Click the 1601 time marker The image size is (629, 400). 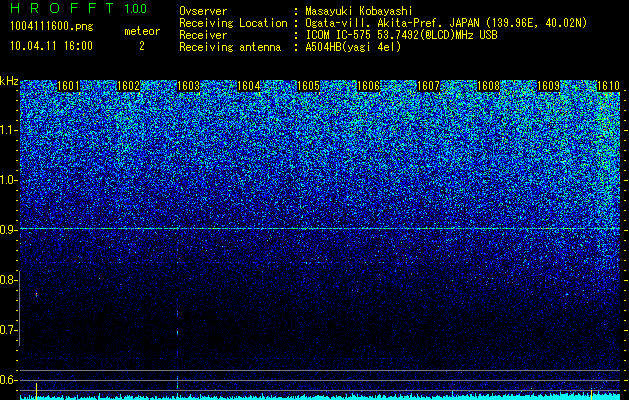pos(68,86)
